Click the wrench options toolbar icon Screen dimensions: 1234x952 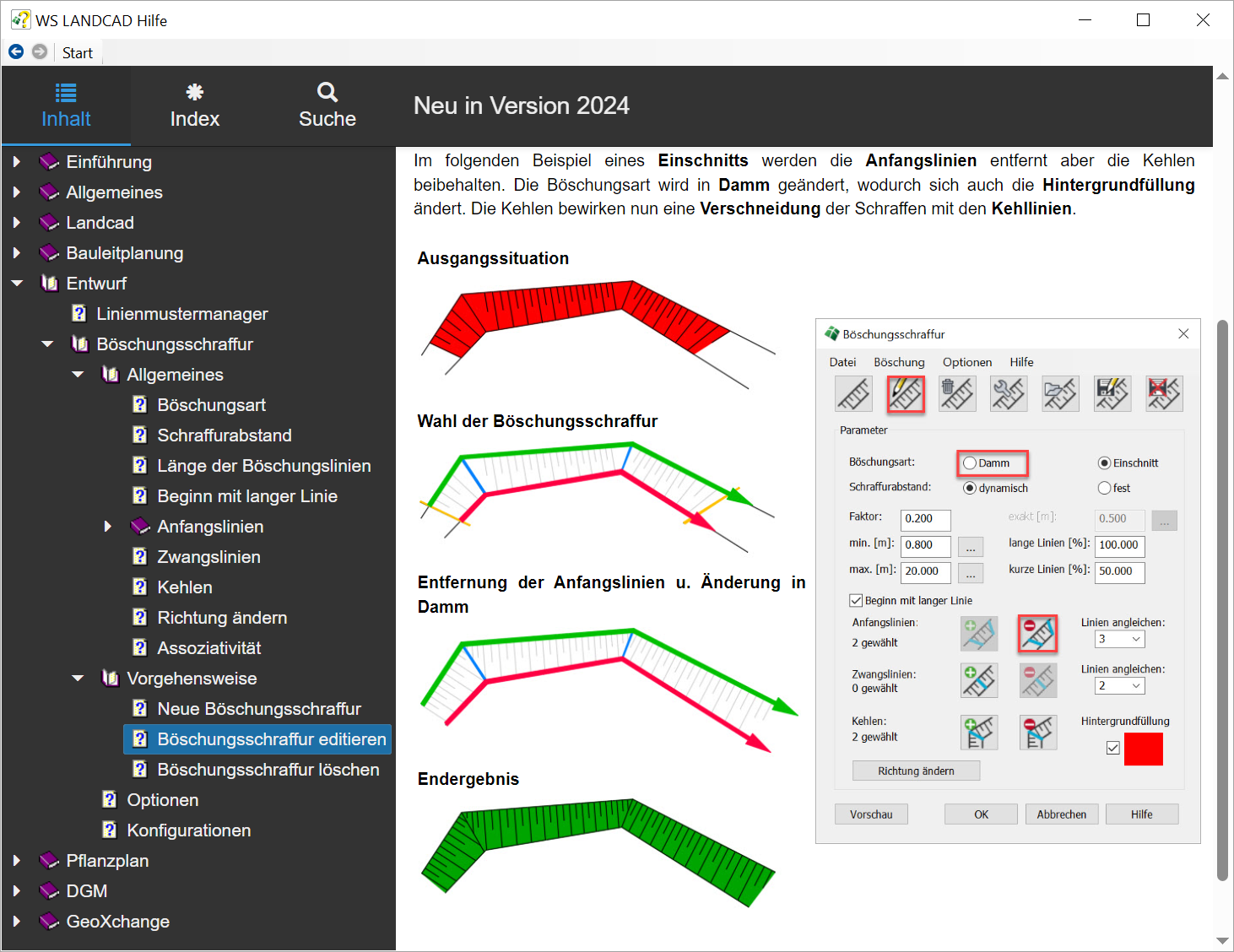pos(1009,394)
